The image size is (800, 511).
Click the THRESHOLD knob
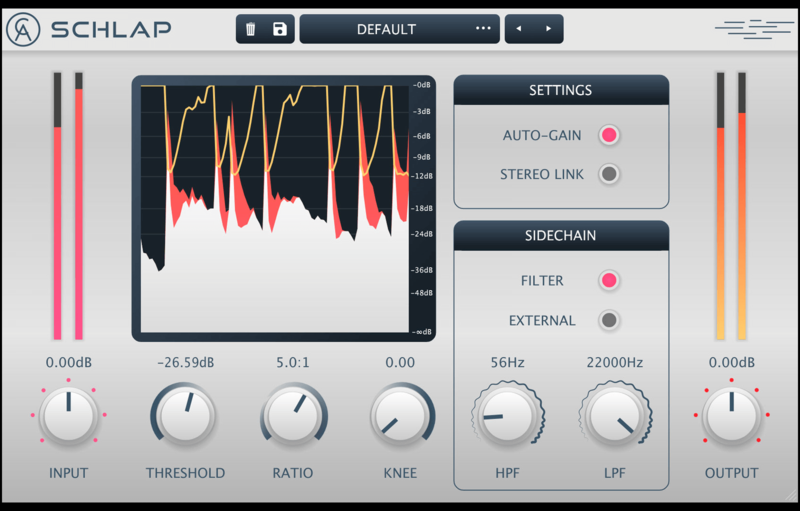185,416
